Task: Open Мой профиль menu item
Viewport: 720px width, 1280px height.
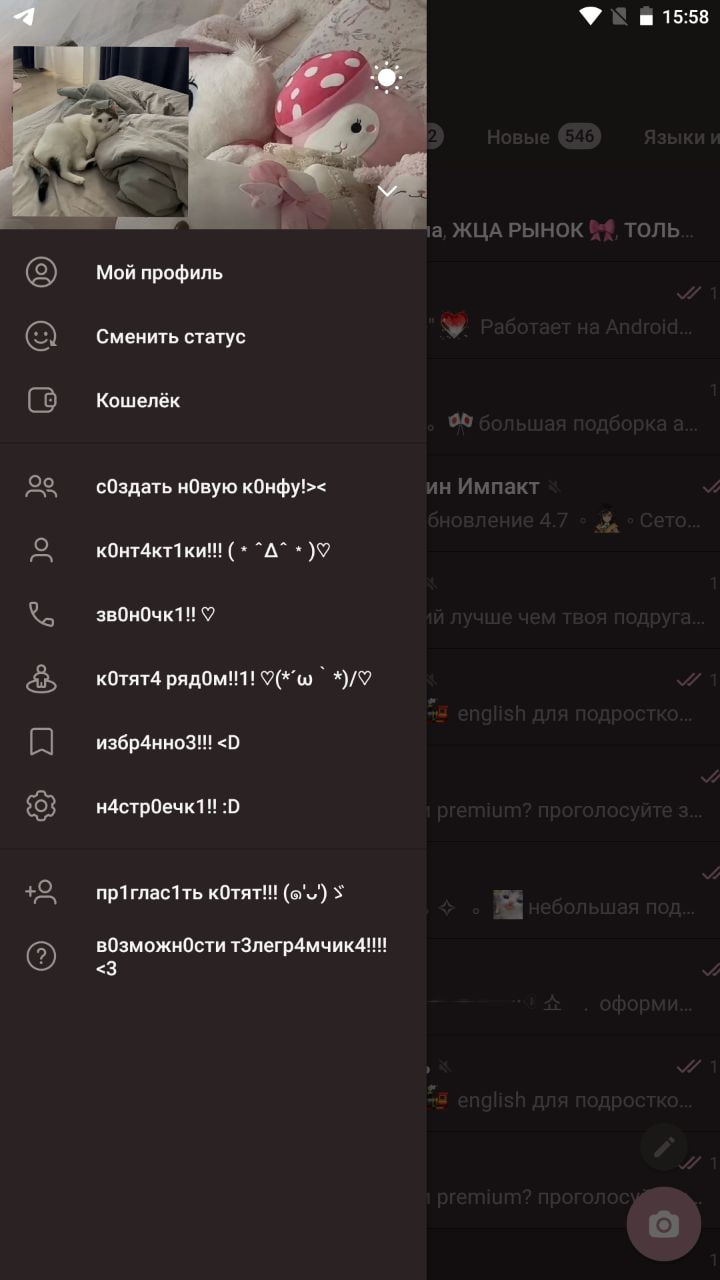Action: click(213, 272)
